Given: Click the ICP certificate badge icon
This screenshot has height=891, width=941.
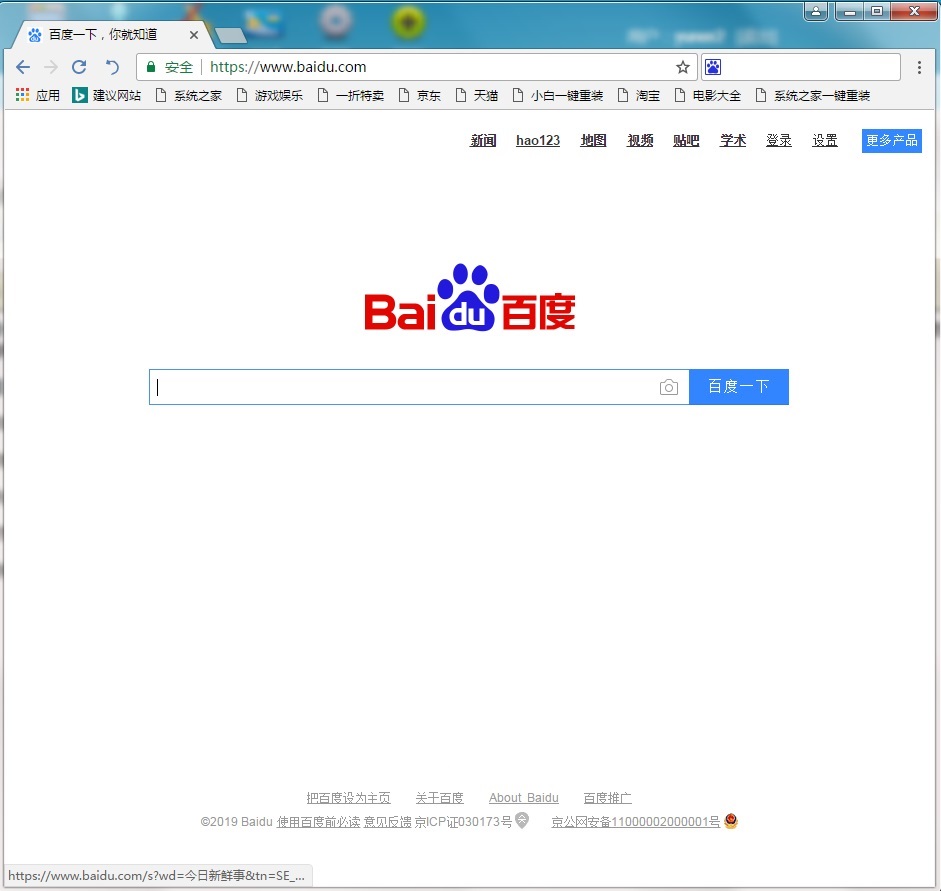Looking at the screenshot, I should (x=522, y=820).
